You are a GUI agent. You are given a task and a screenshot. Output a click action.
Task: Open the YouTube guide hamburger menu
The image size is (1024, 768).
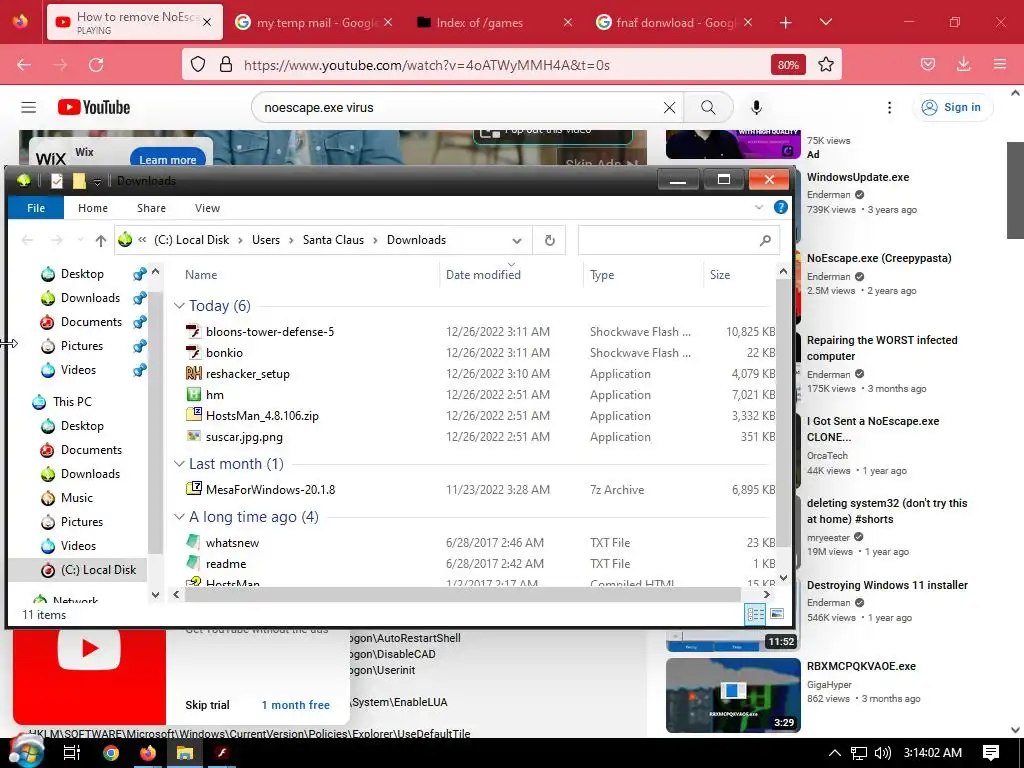28,107
